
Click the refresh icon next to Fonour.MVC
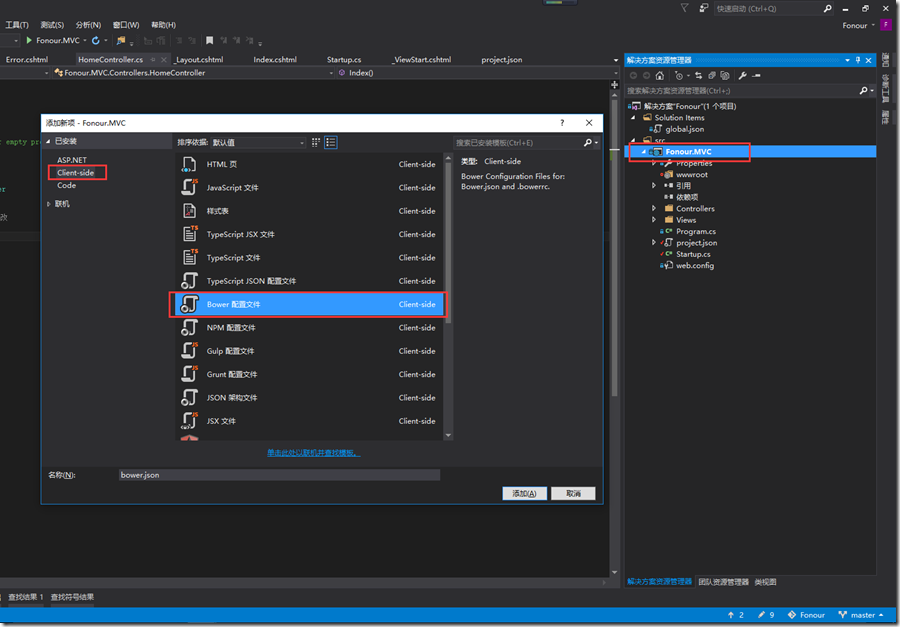(96, 40)
